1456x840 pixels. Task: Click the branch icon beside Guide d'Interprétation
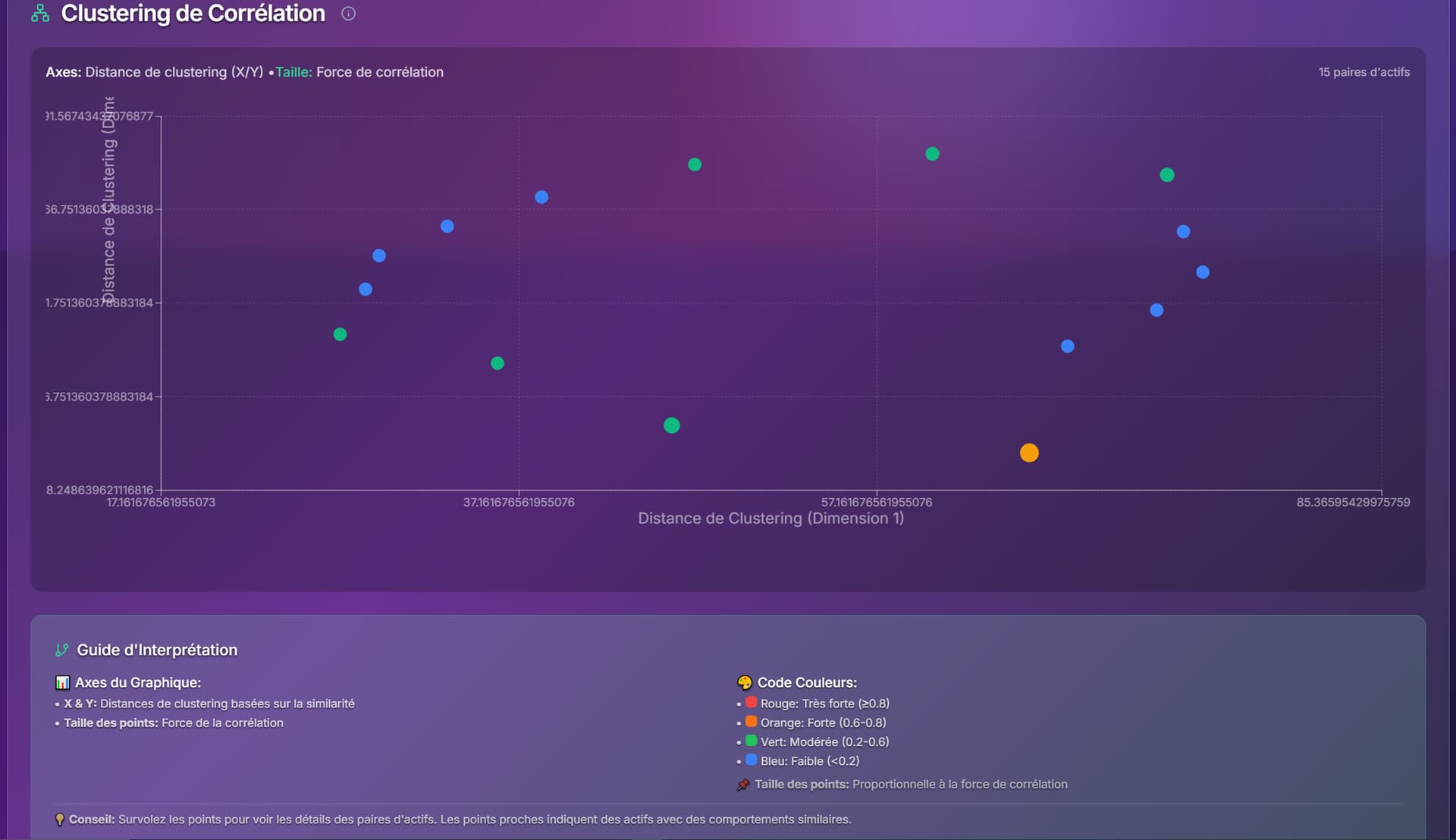pyautogui.click(x=62, y=650)
